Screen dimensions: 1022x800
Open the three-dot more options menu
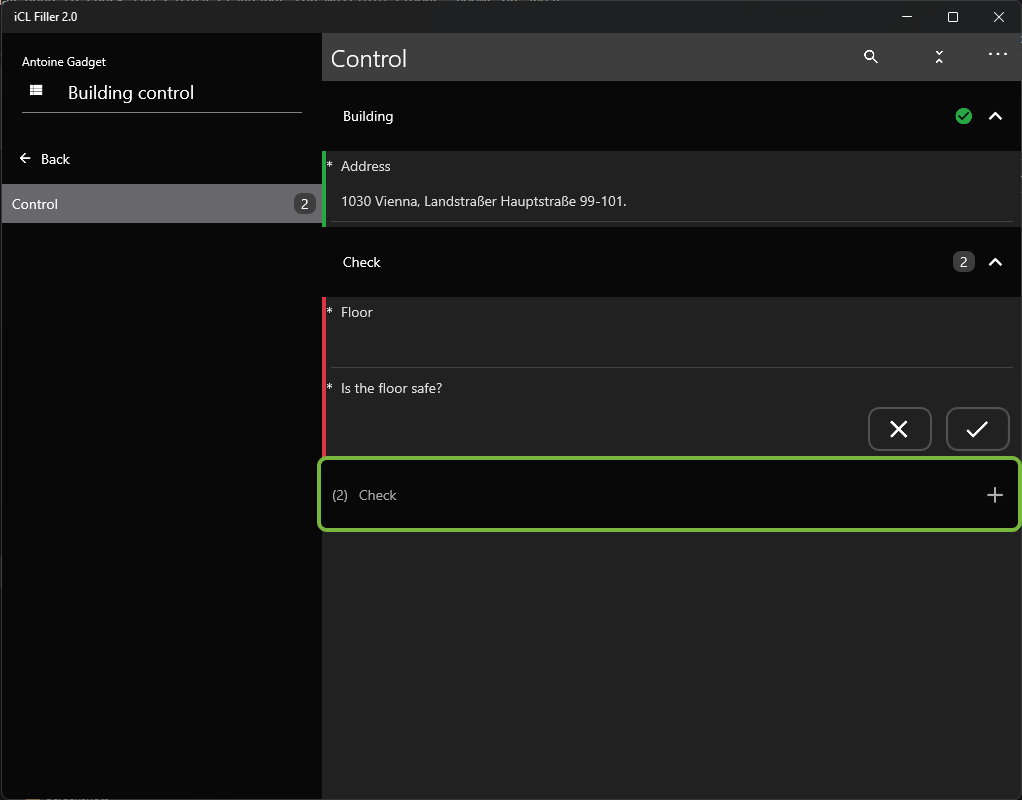click(x=998, y=54)
